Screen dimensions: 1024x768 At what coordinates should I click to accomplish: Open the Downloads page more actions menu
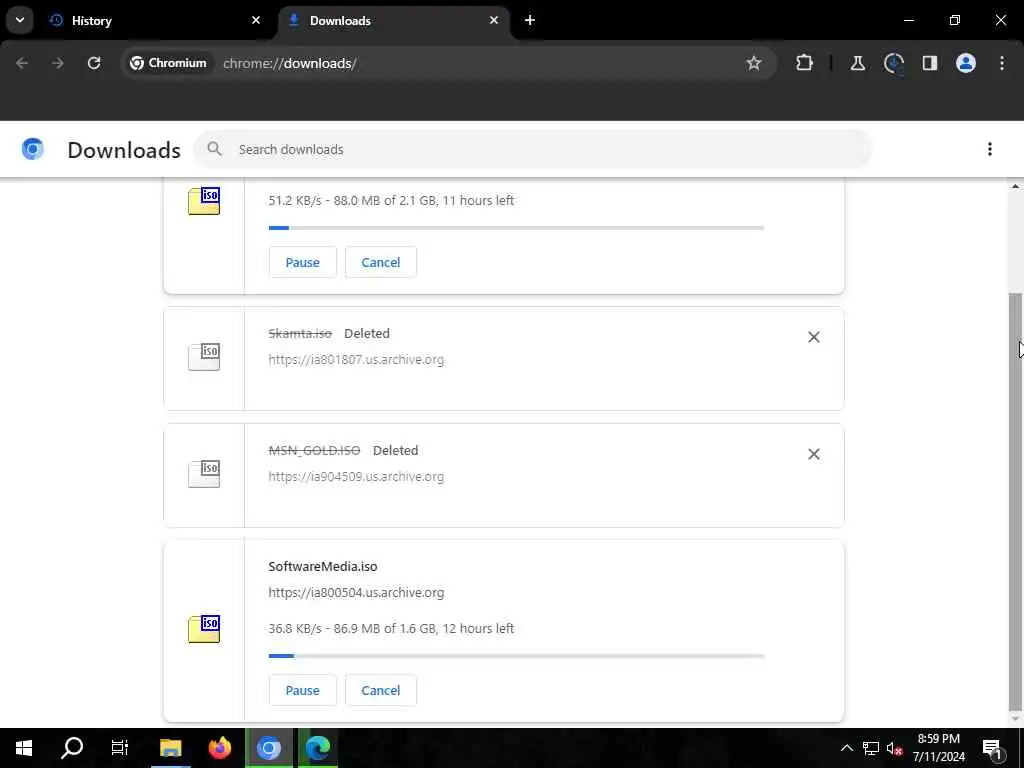click(989, 150)
